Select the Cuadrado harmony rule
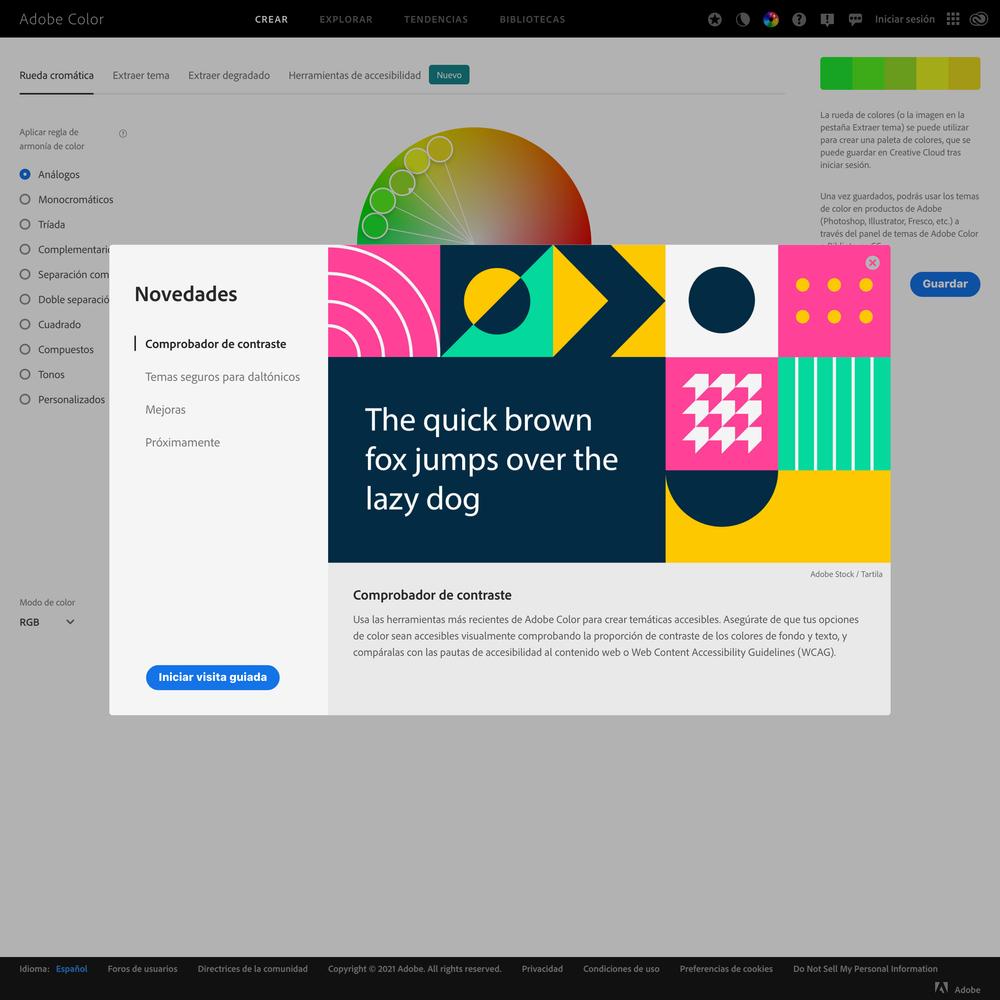The width and height of the screenshot is (1000, 1000). 25,324
